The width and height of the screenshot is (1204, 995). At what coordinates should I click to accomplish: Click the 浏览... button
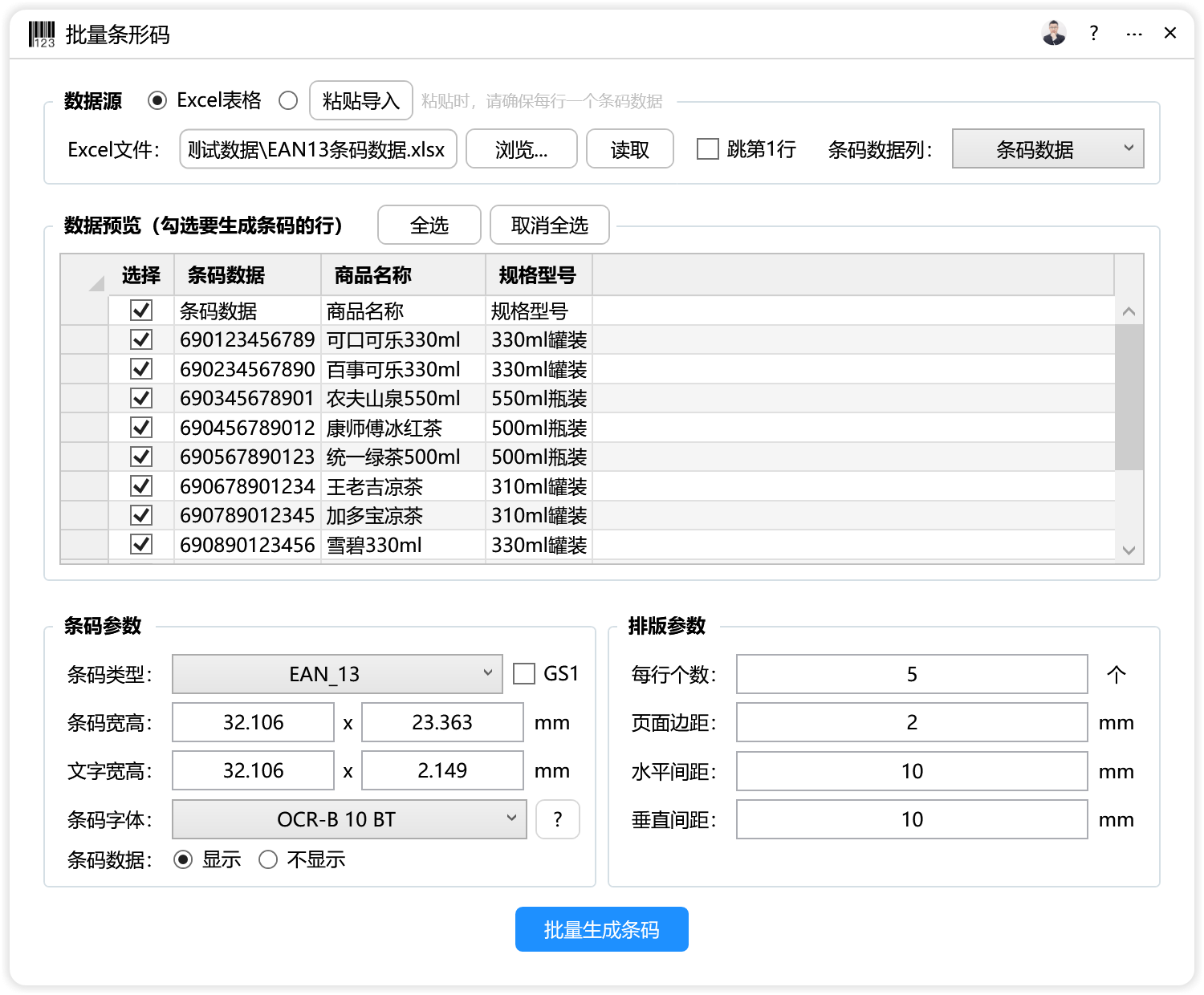tap(521, 148)
